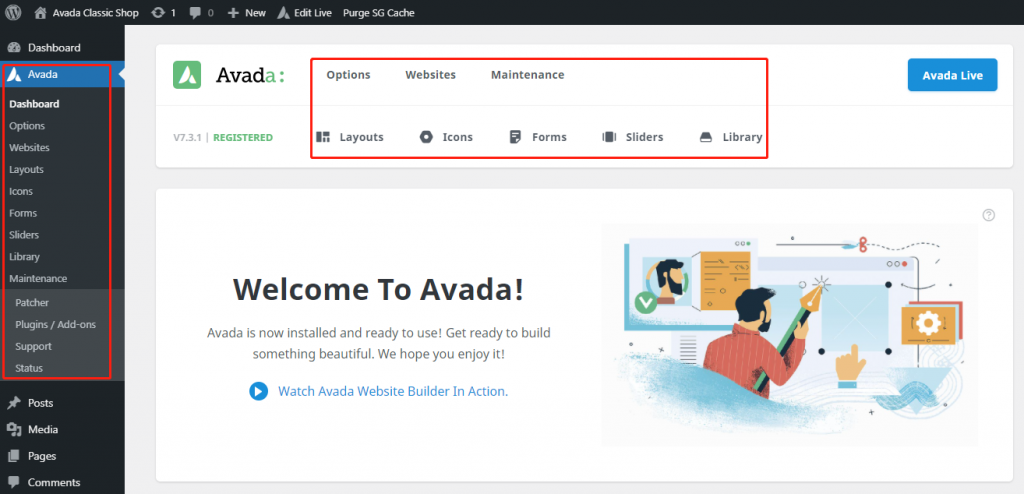Click the help question mark icon
The image size is (1024, 494).
click(989, 215)
